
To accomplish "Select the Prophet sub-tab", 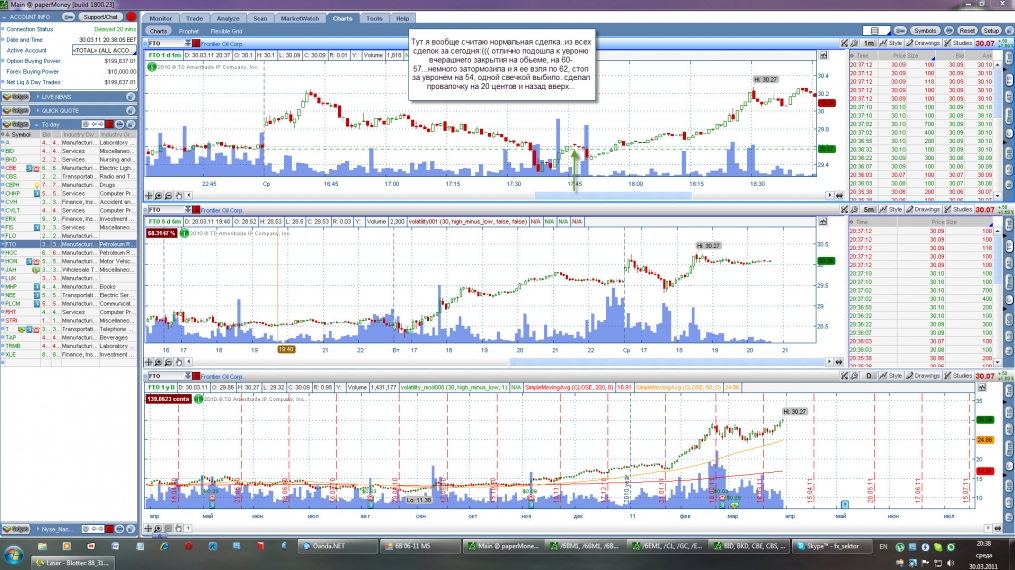I will [188, 31].
